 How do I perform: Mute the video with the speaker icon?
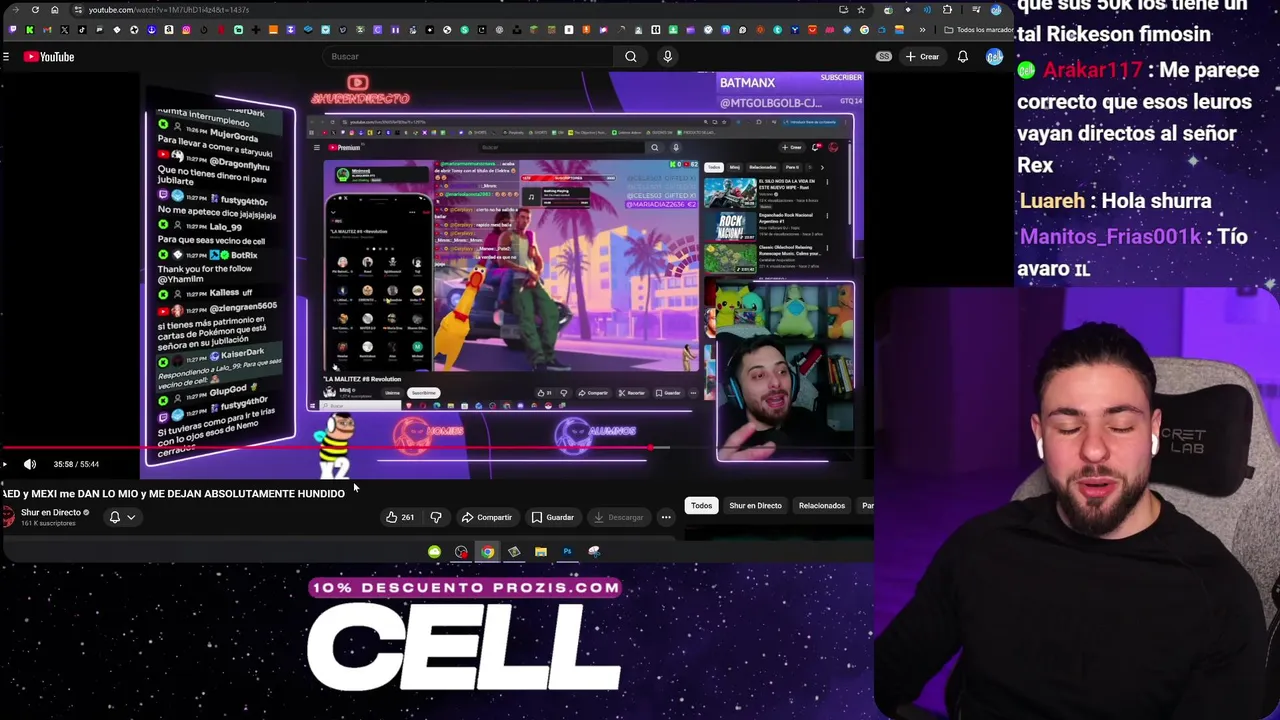click(30, 464)
